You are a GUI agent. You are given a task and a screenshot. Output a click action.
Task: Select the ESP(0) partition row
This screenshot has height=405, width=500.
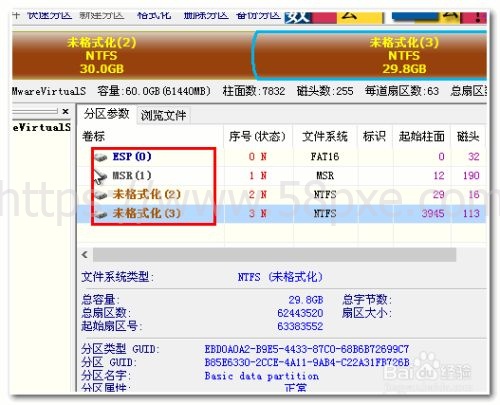coord(281,157)
